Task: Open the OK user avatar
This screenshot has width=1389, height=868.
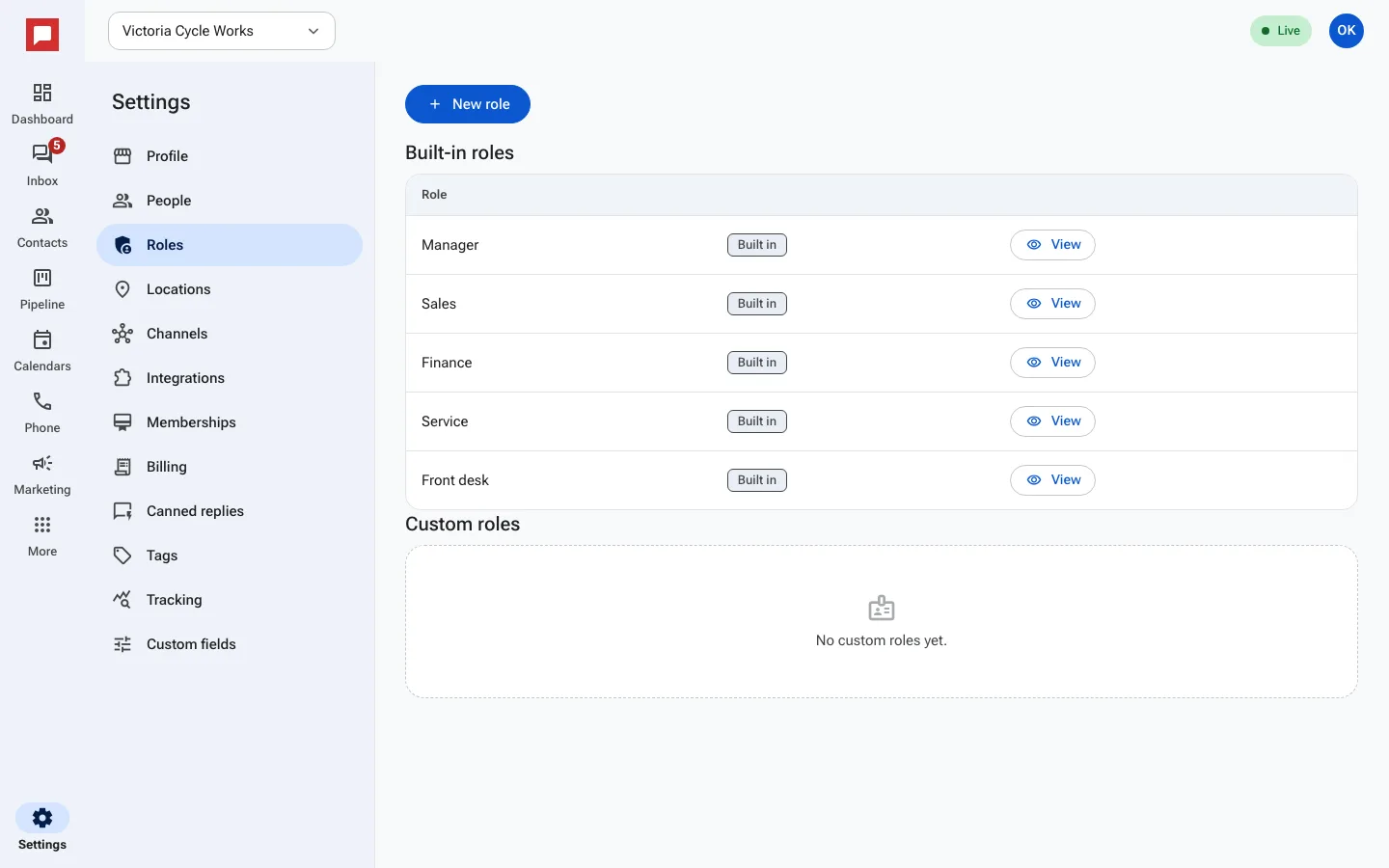Action: point(1347,31)
